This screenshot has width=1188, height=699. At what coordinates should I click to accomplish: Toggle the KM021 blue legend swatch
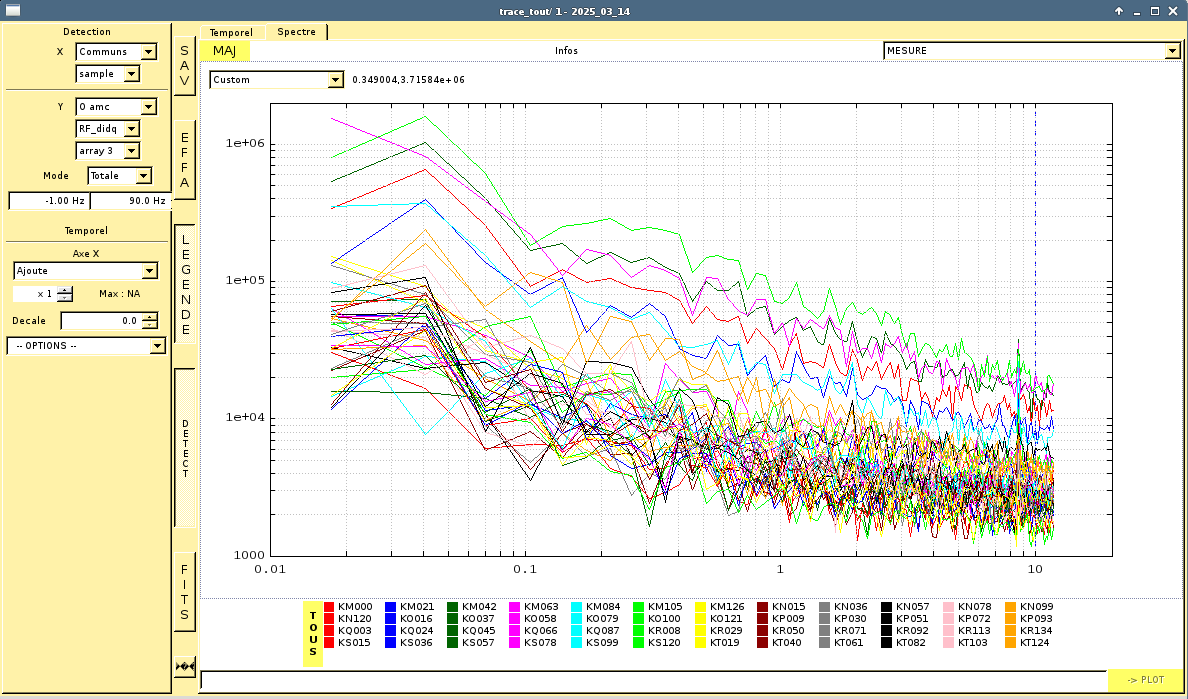point(391,607)
